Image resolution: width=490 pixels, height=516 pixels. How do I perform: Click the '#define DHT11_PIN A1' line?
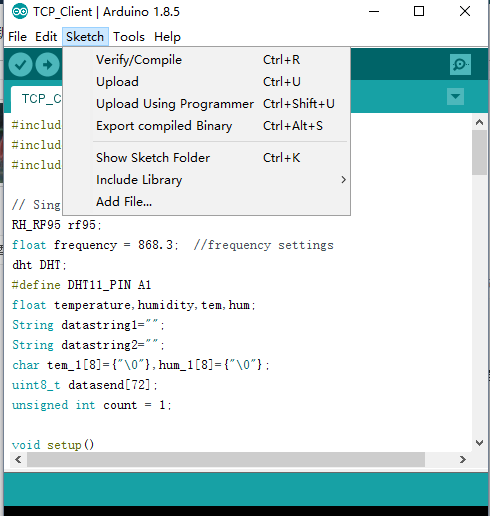[82, 285]
